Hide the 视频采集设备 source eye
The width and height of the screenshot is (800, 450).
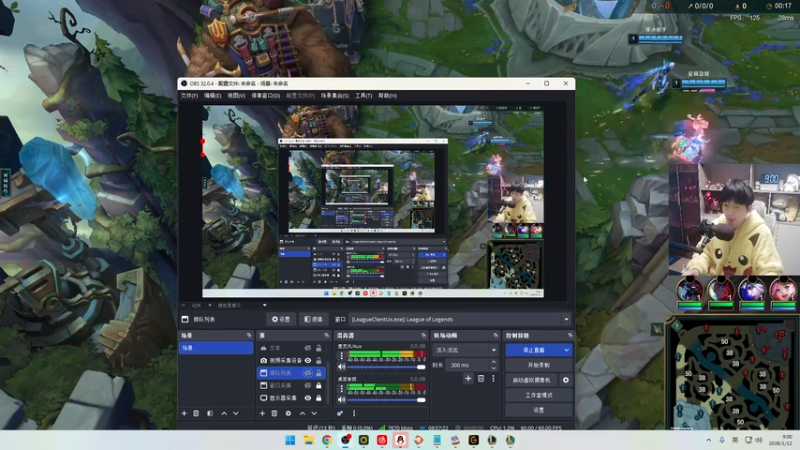(x=308, y=360)
